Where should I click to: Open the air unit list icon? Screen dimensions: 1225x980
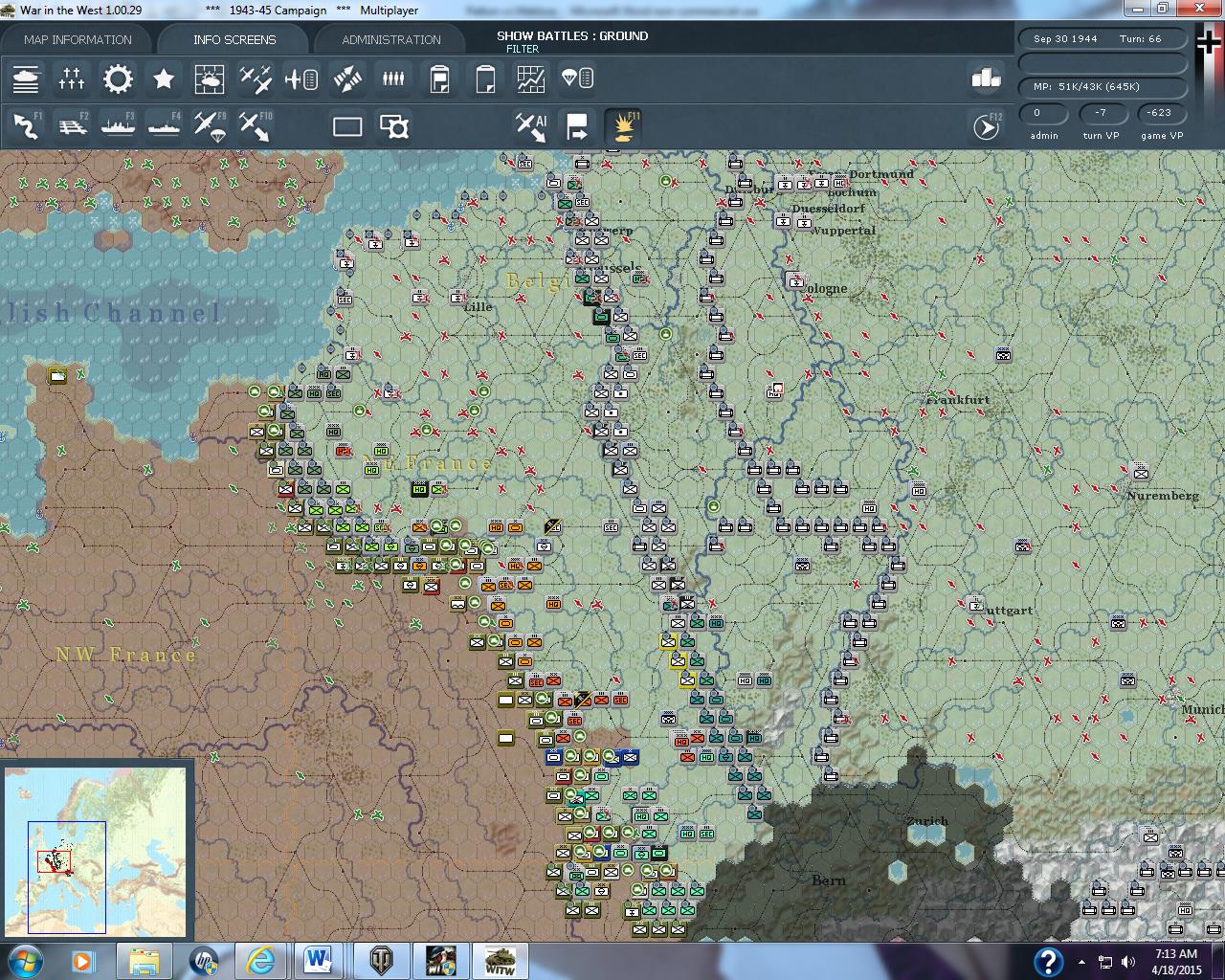[301, 78]
